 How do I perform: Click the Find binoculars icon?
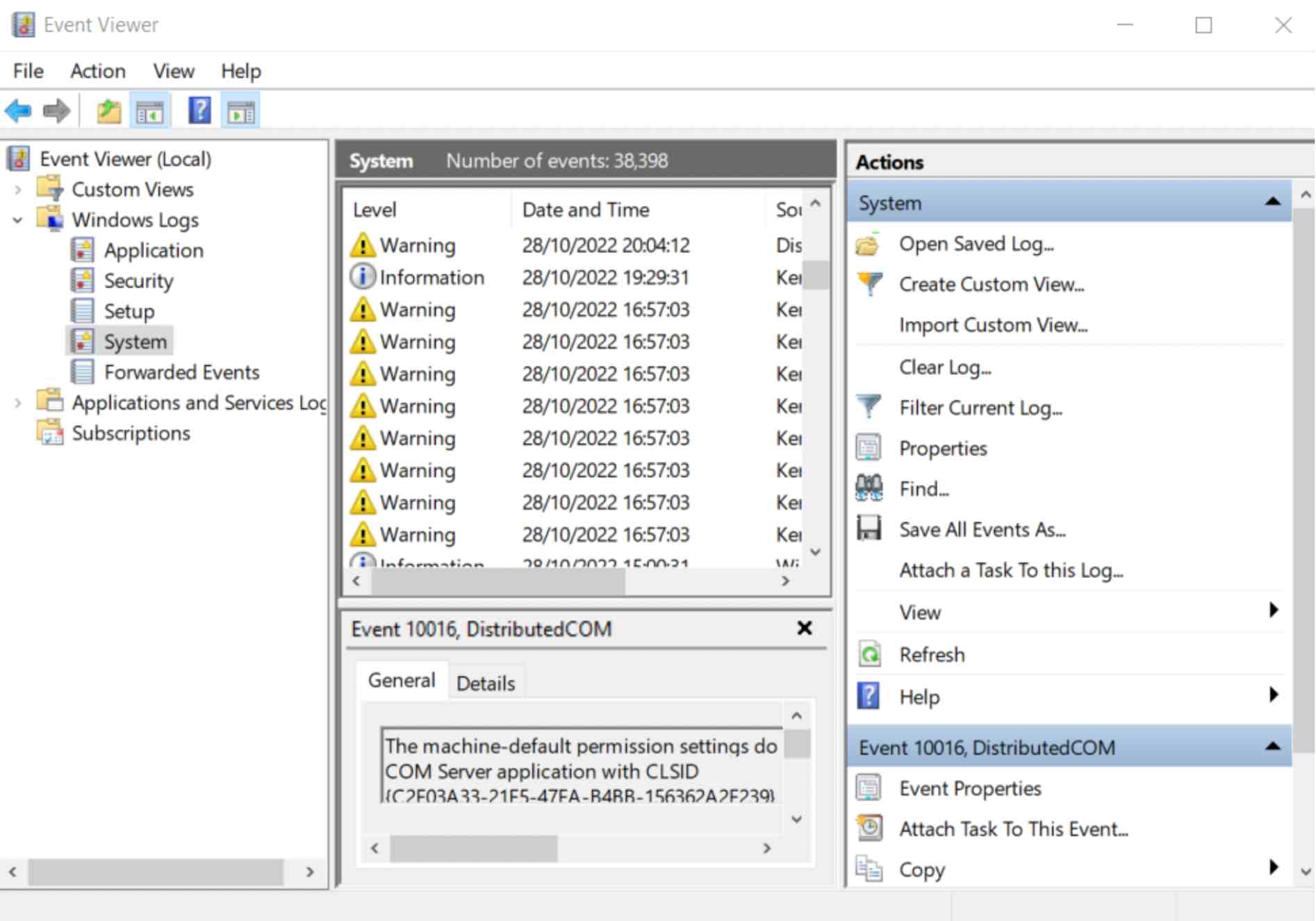coord(869,488)
